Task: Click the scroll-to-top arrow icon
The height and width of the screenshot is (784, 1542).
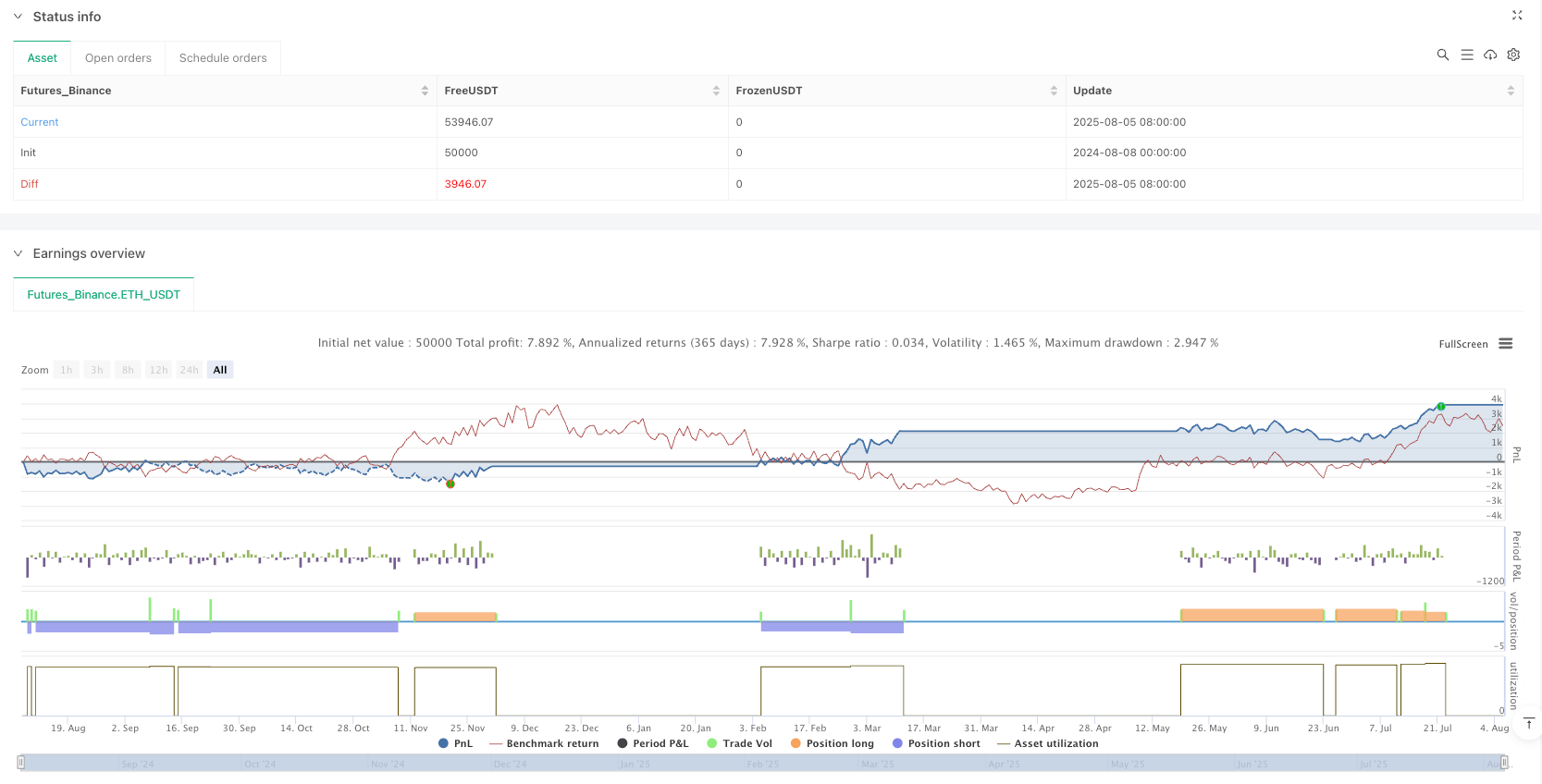Action: (1529, 723)
